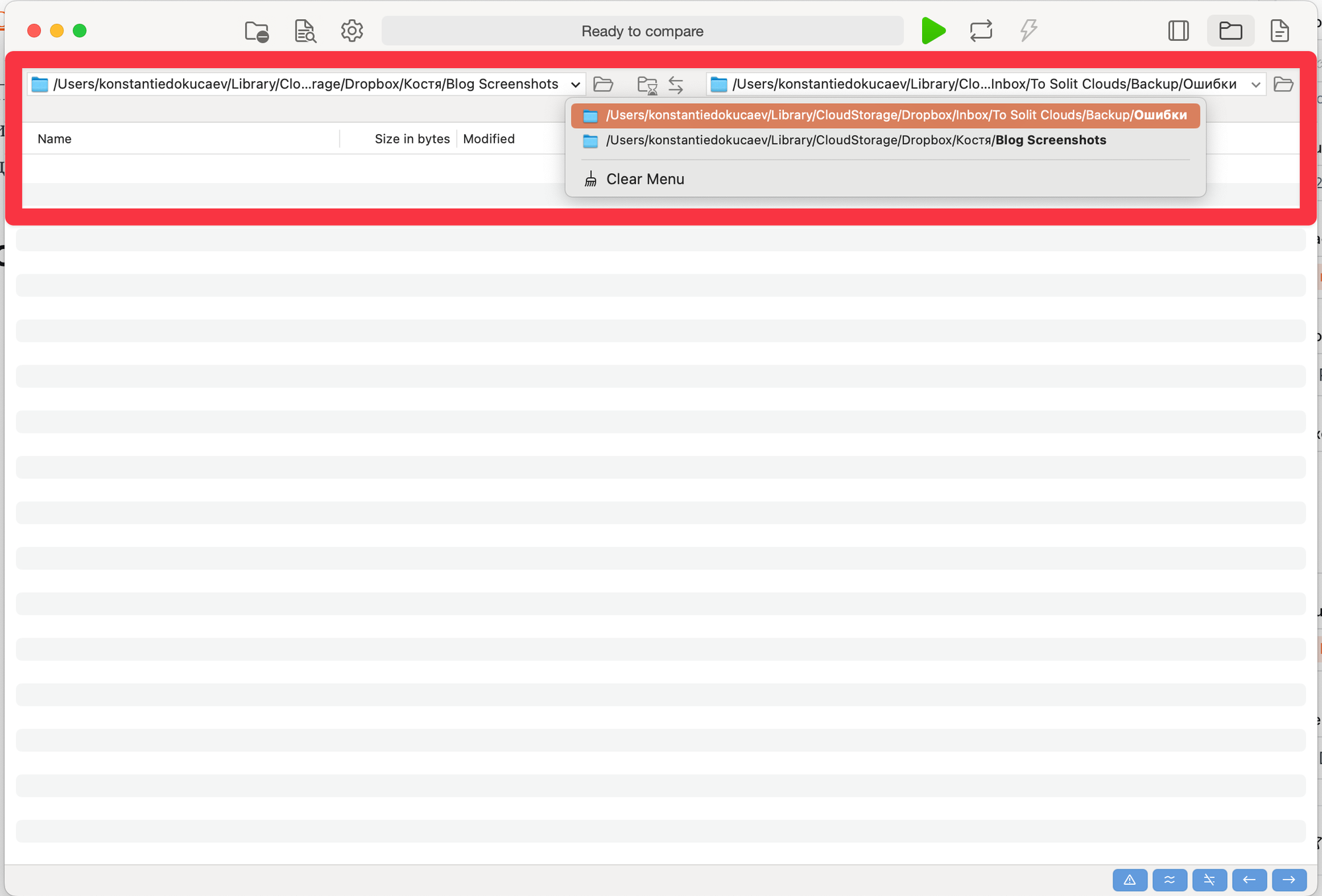Expand the left folder path dropdown
The image size is (1322, 896).
575,85
